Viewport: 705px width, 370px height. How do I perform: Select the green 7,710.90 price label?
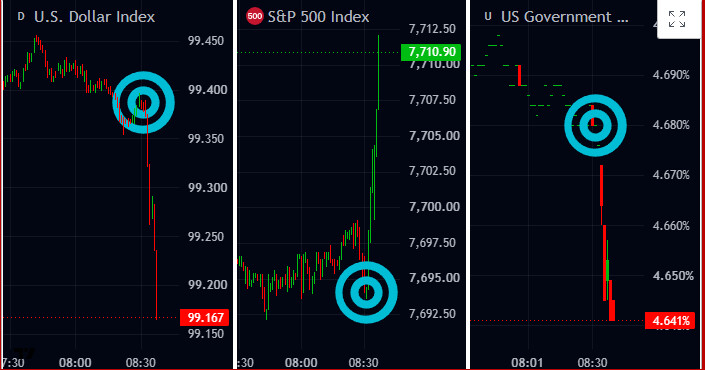(x=431, y=52)
